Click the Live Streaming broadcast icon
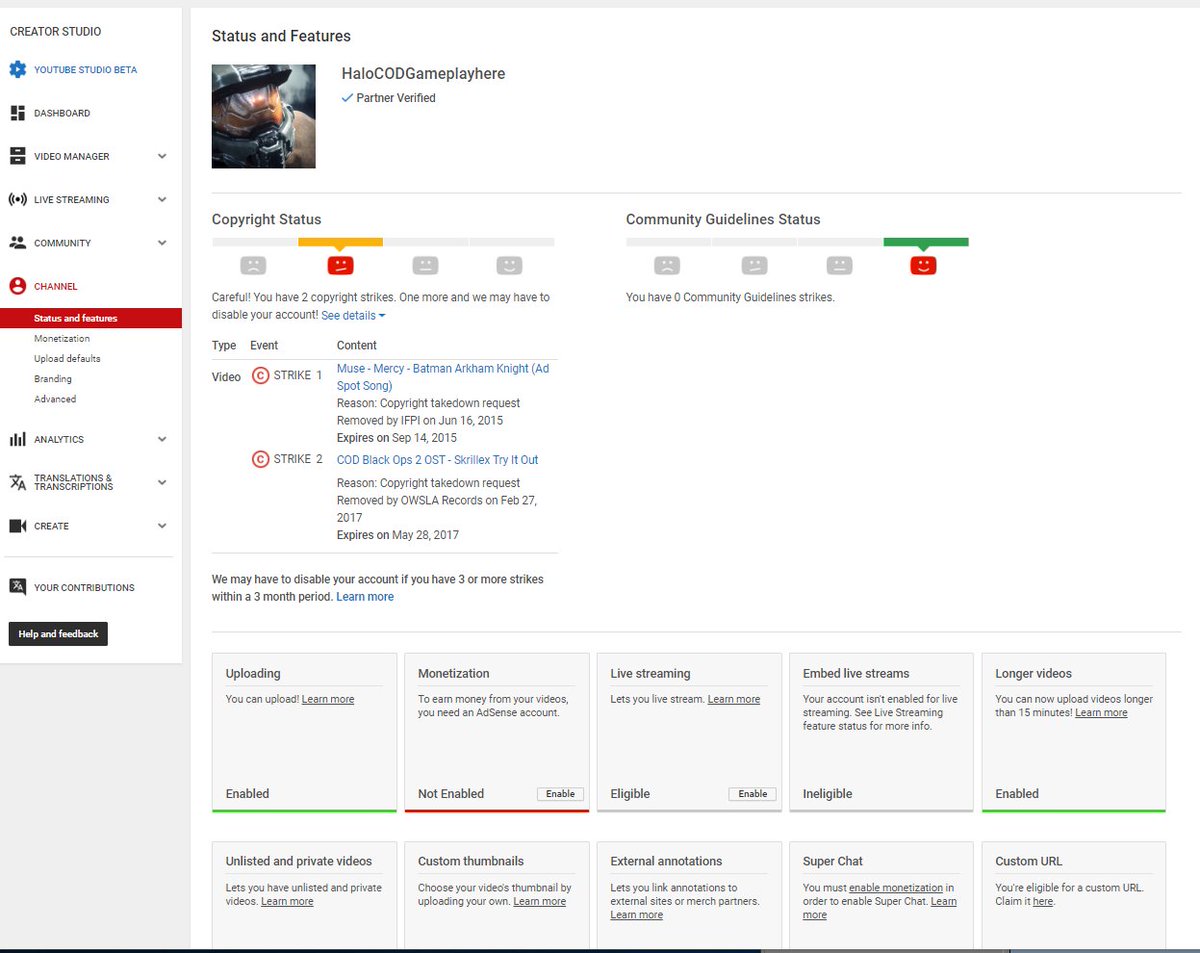Image resolution: width=1200 pixels, height=953 pixels. point(17,199)
